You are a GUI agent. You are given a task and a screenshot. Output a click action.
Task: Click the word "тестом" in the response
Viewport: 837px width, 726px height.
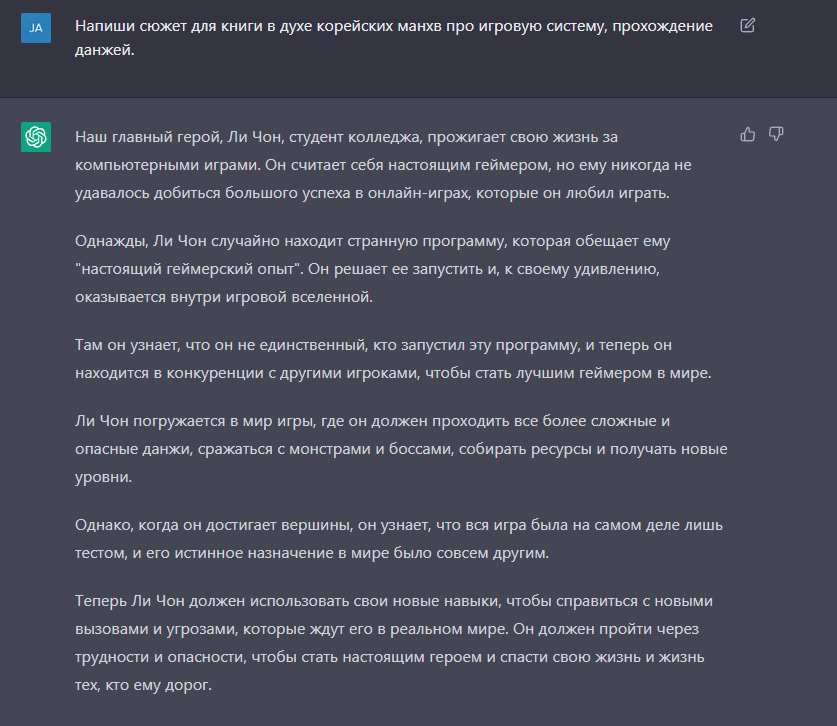tap(99, 553)
